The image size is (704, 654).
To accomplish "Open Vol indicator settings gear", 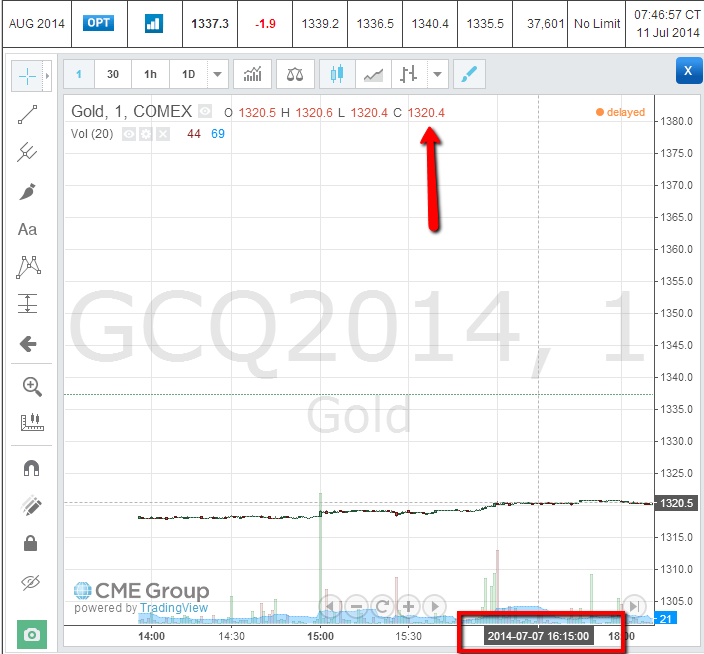I will (x=146, y=134).
